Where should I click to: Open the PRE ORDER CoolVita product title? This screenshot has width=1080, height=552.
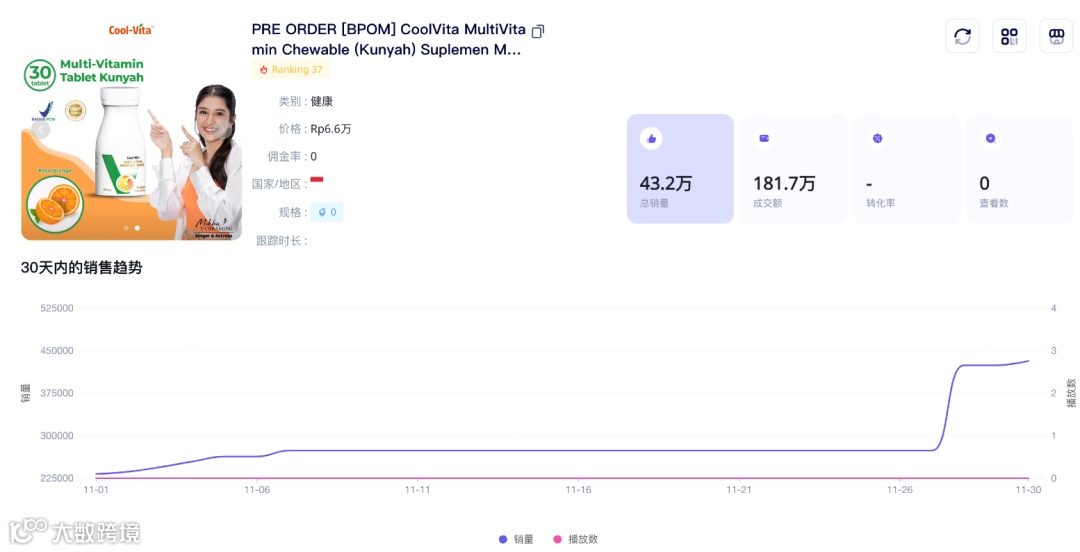pos(388,39)
